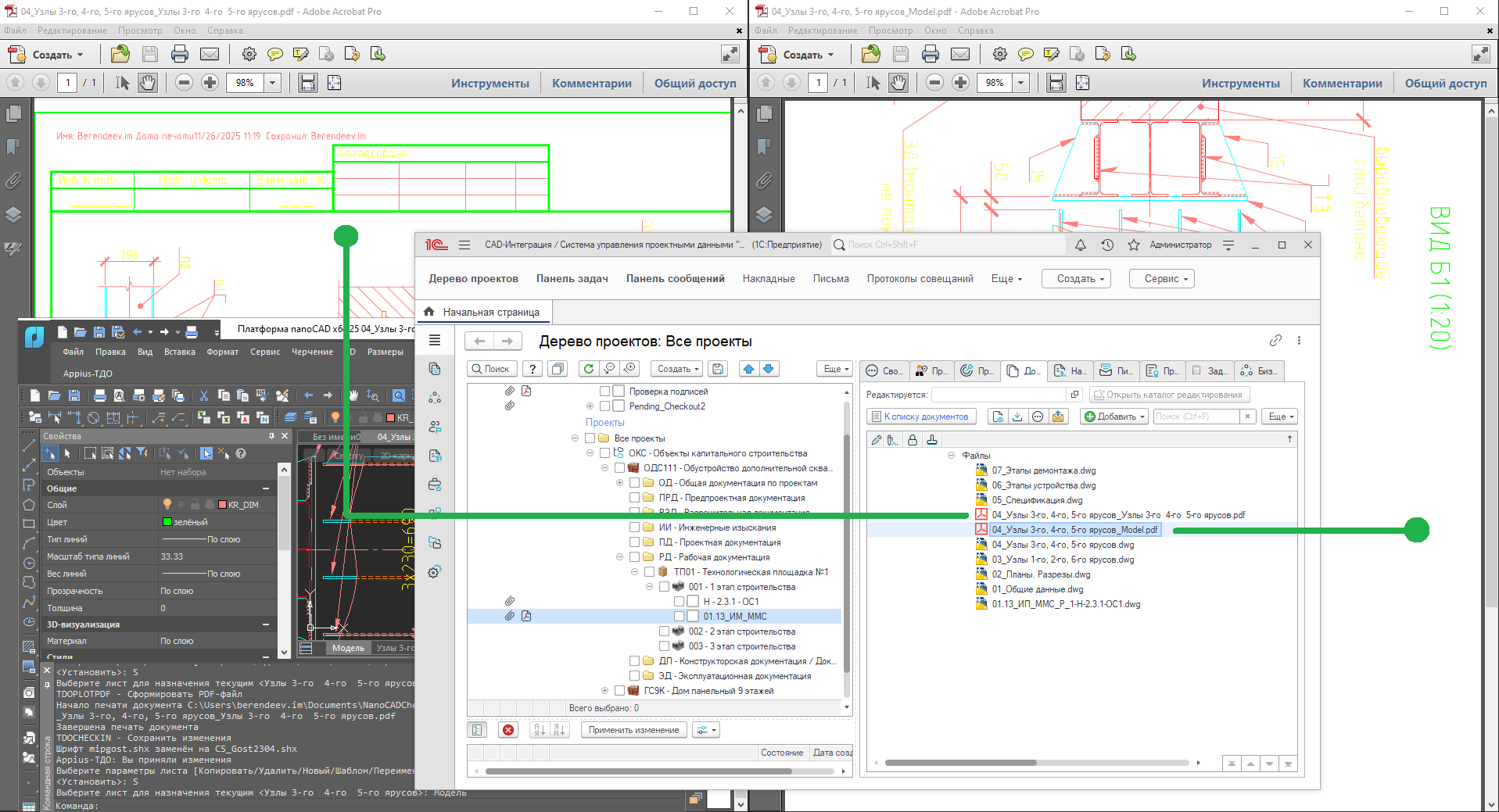
Task: Click the quick select filter icon in Свойства panel
Action: (x=142, y=453)
